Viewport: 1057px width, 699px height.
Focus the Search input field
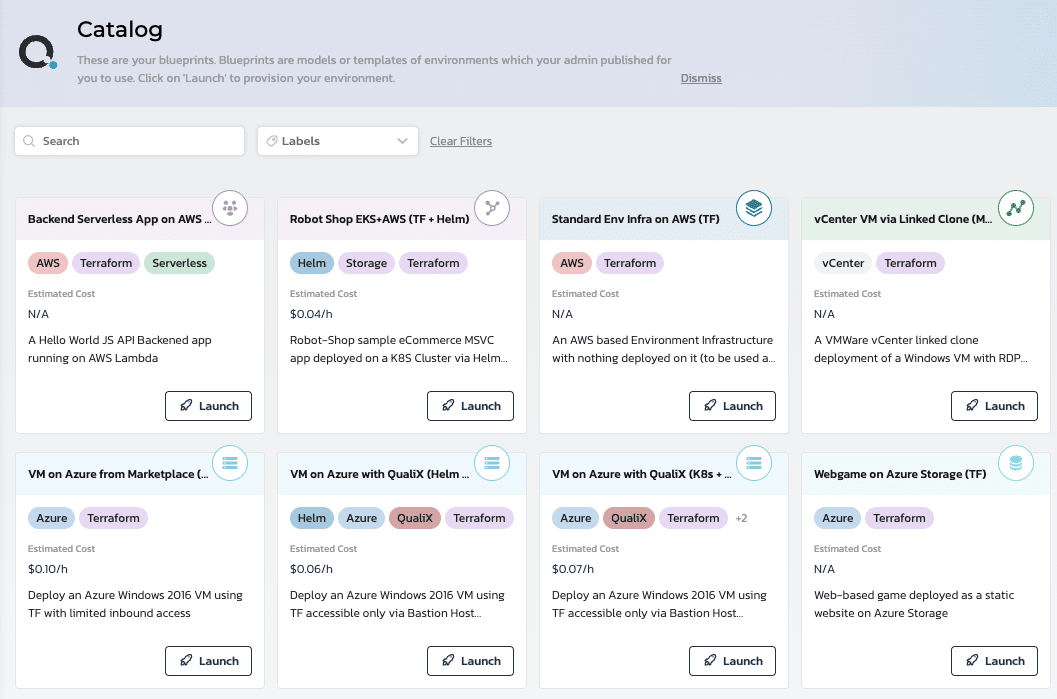pyautogui.click(x=129, y=141)
